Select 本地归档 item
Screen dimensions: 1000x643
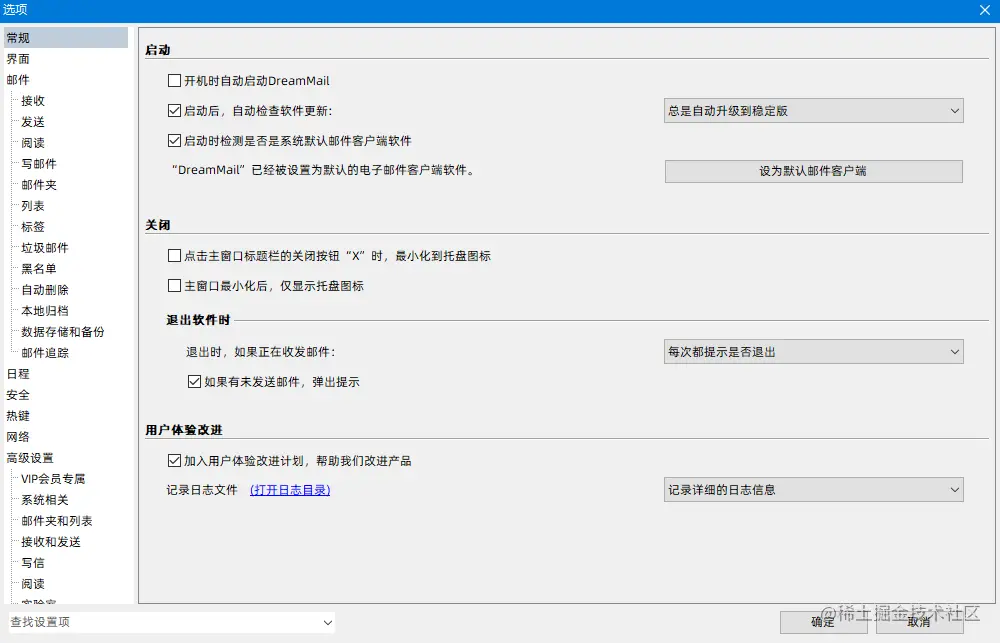tap(45, 311)
